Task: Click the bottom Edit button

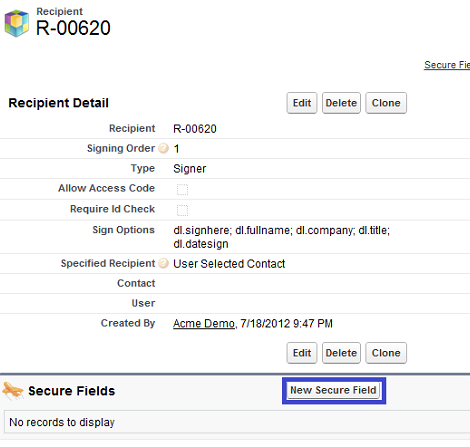Action: (302, 353)
